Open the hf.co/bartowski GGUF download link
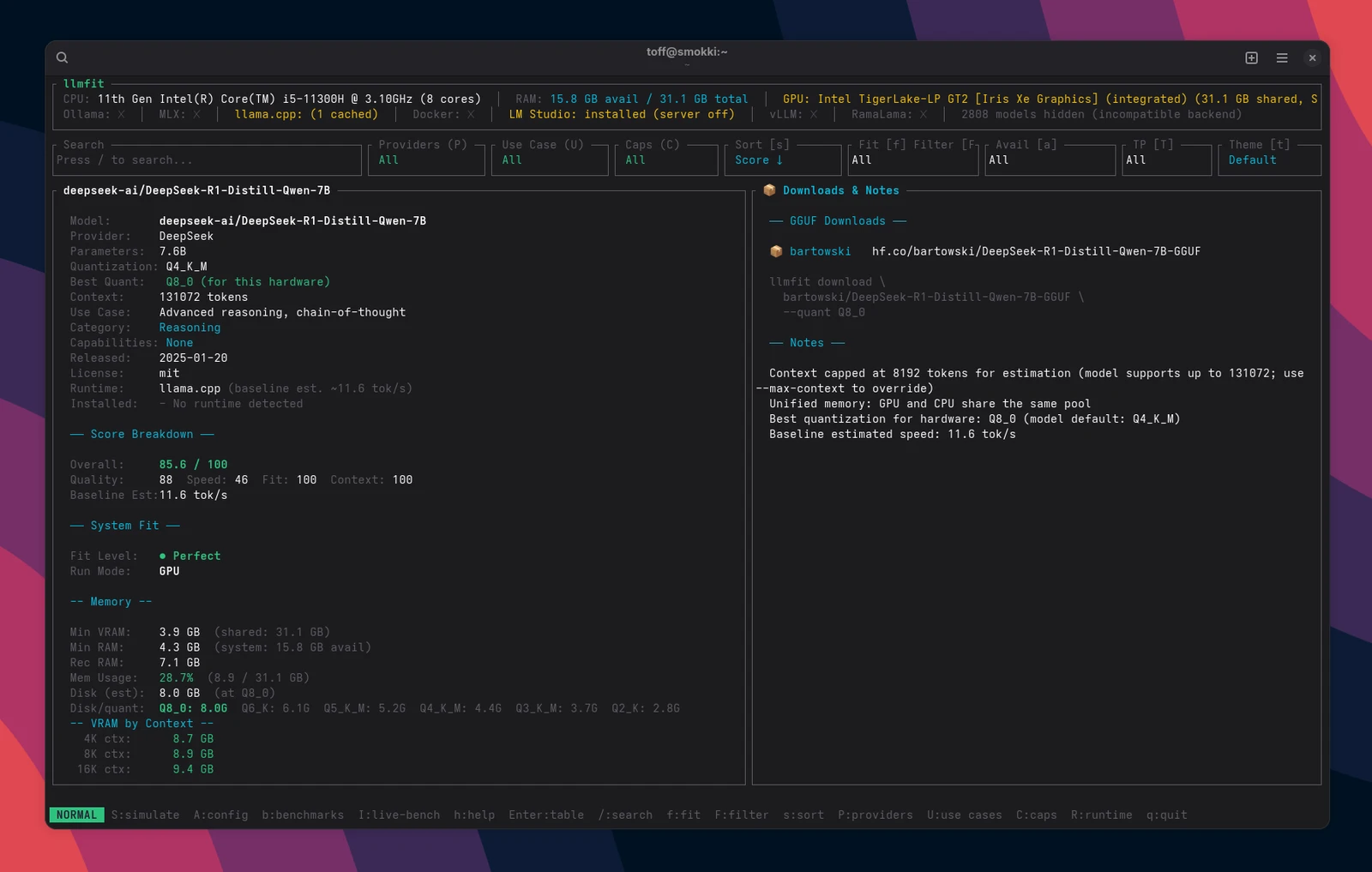Viewport: 1372px width, 872px height. pos(1037,251)
